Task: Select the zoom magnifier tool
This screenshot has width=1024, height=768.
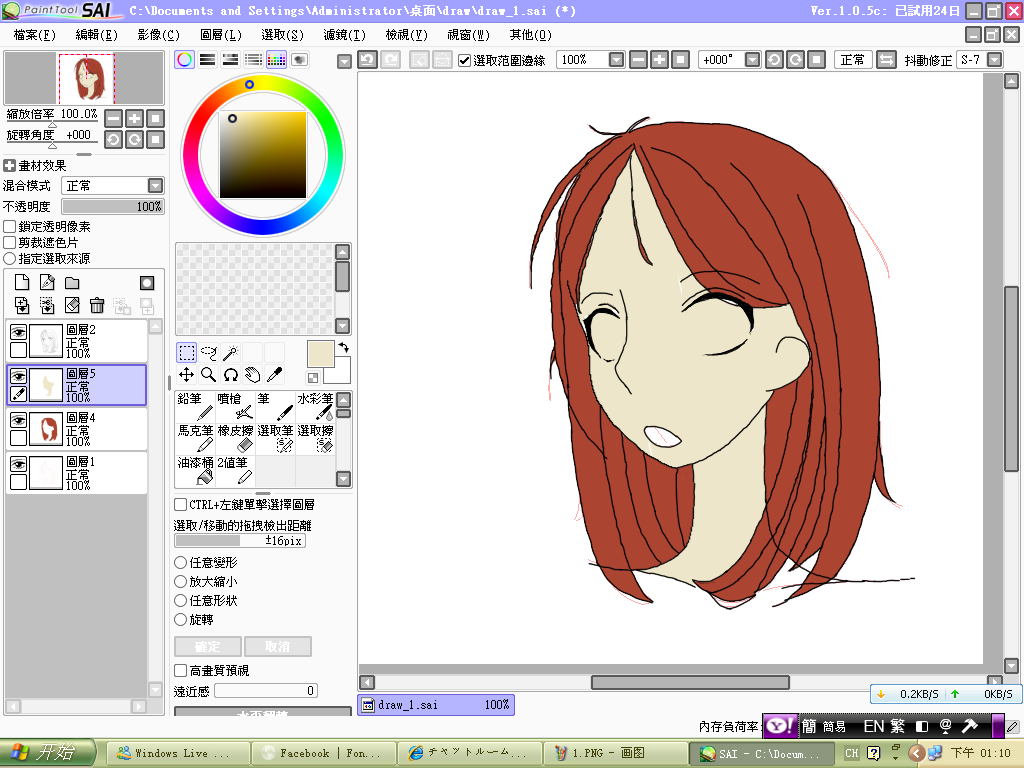Action: [x=208, y=374]
